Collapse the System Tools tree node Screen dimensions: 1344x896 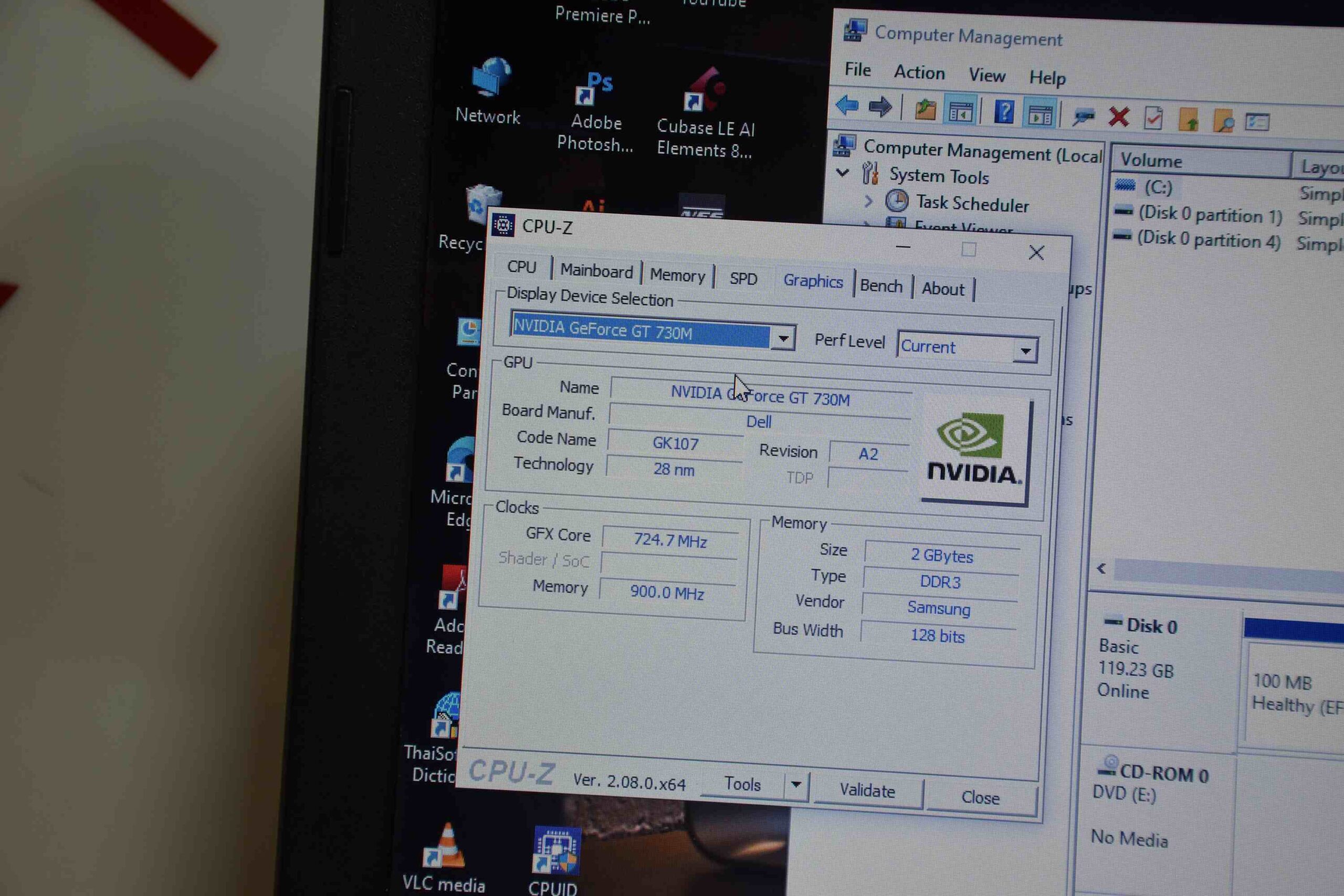click(x=842, y=172)
